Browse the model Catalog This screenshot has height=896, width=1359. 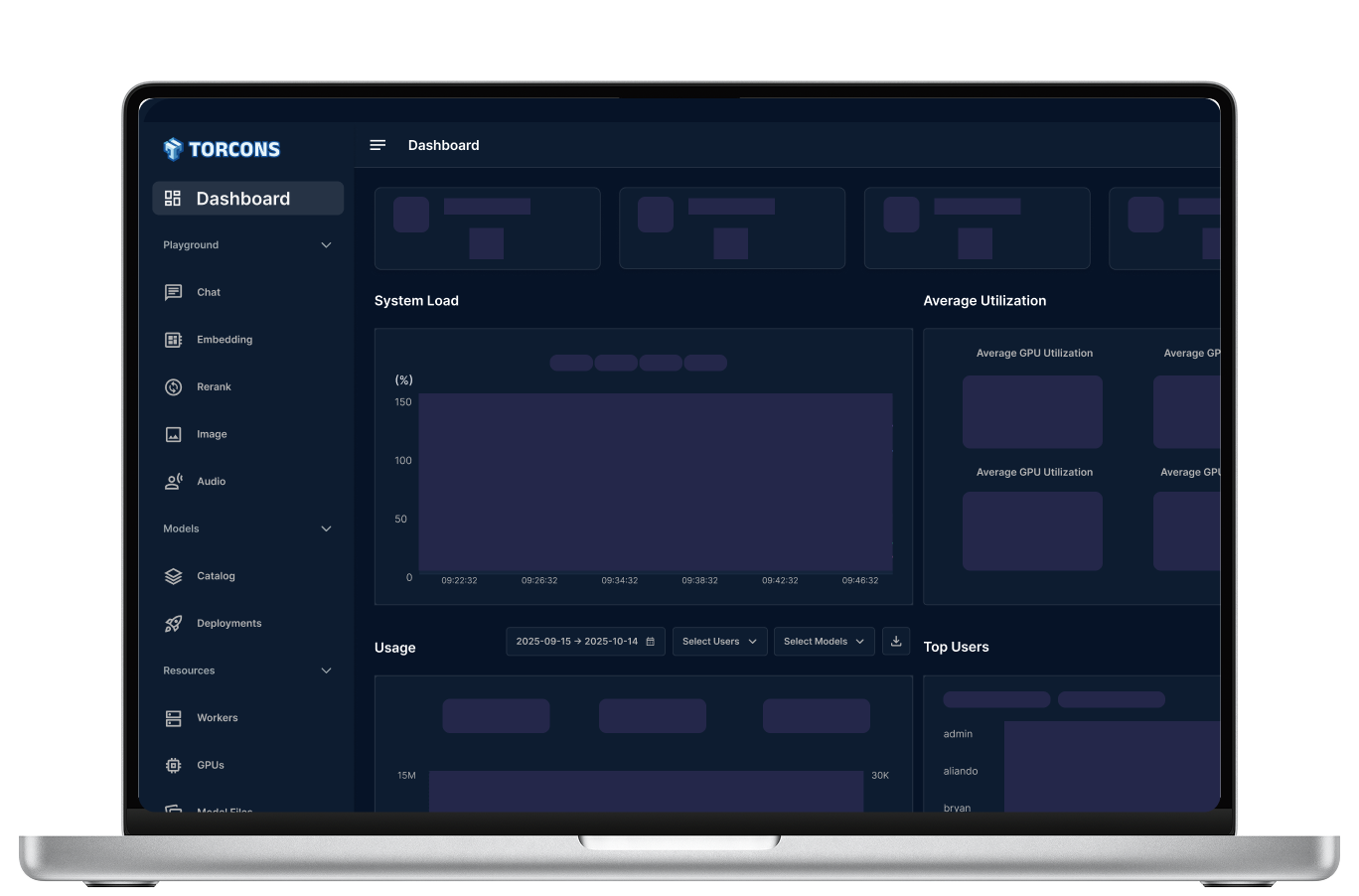[217, 576]
